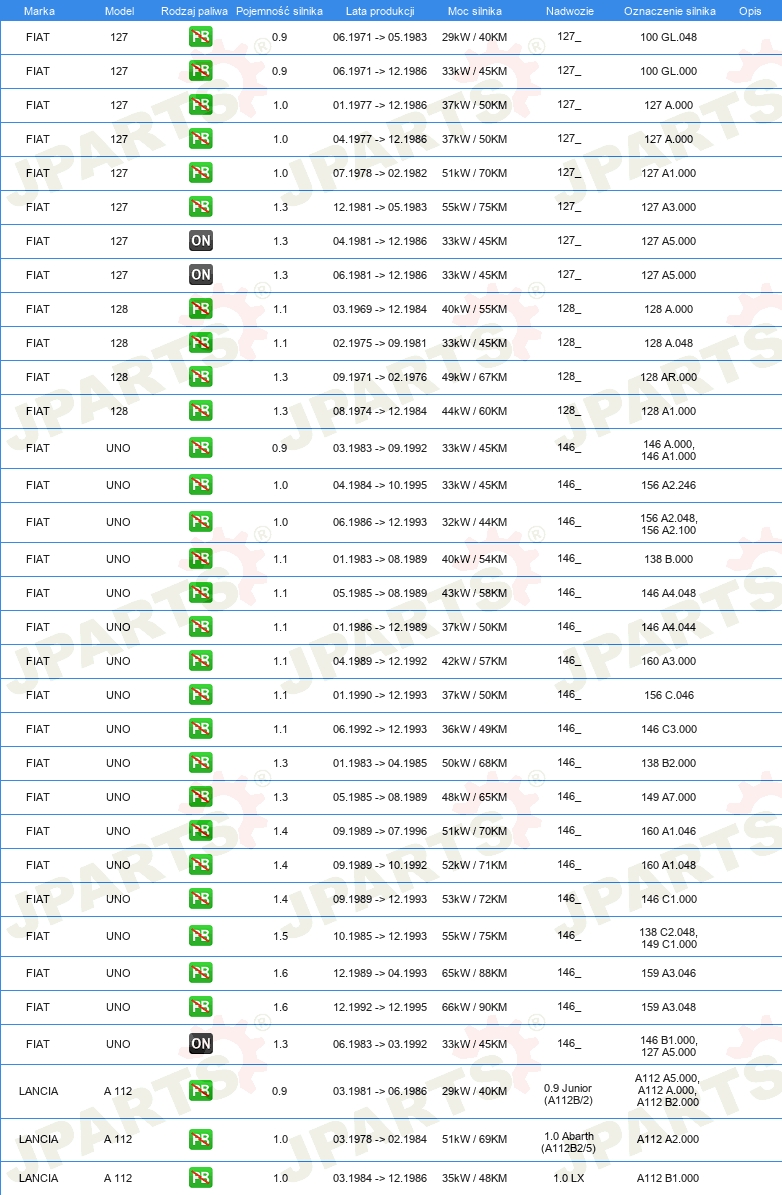Click the 35kW / 48KM power value
Viewport: 782px width, 1195px height.
(x=474, y=1177)
